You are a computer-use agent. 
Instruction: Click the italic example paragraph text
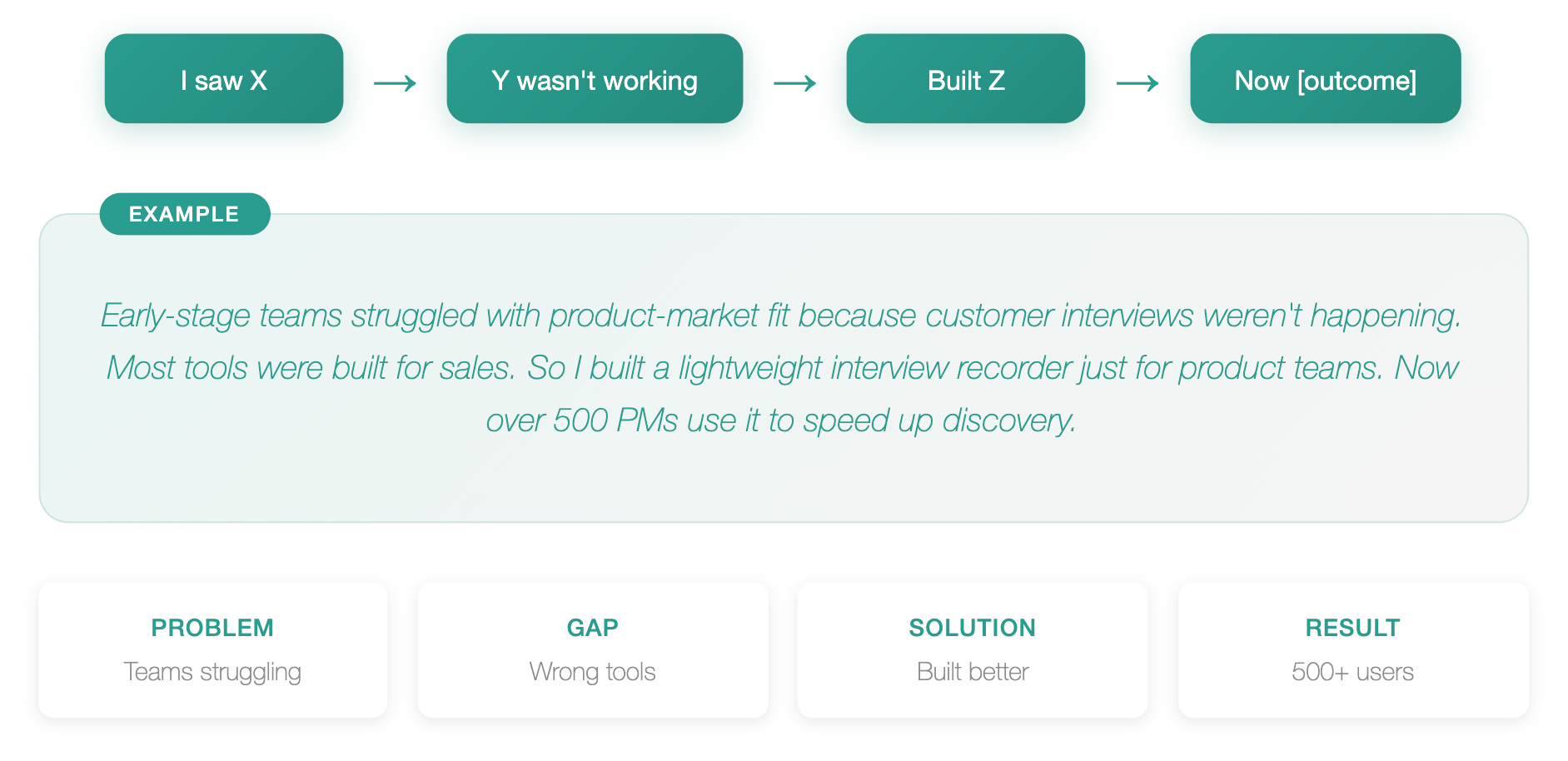click(x=782, y=368)
